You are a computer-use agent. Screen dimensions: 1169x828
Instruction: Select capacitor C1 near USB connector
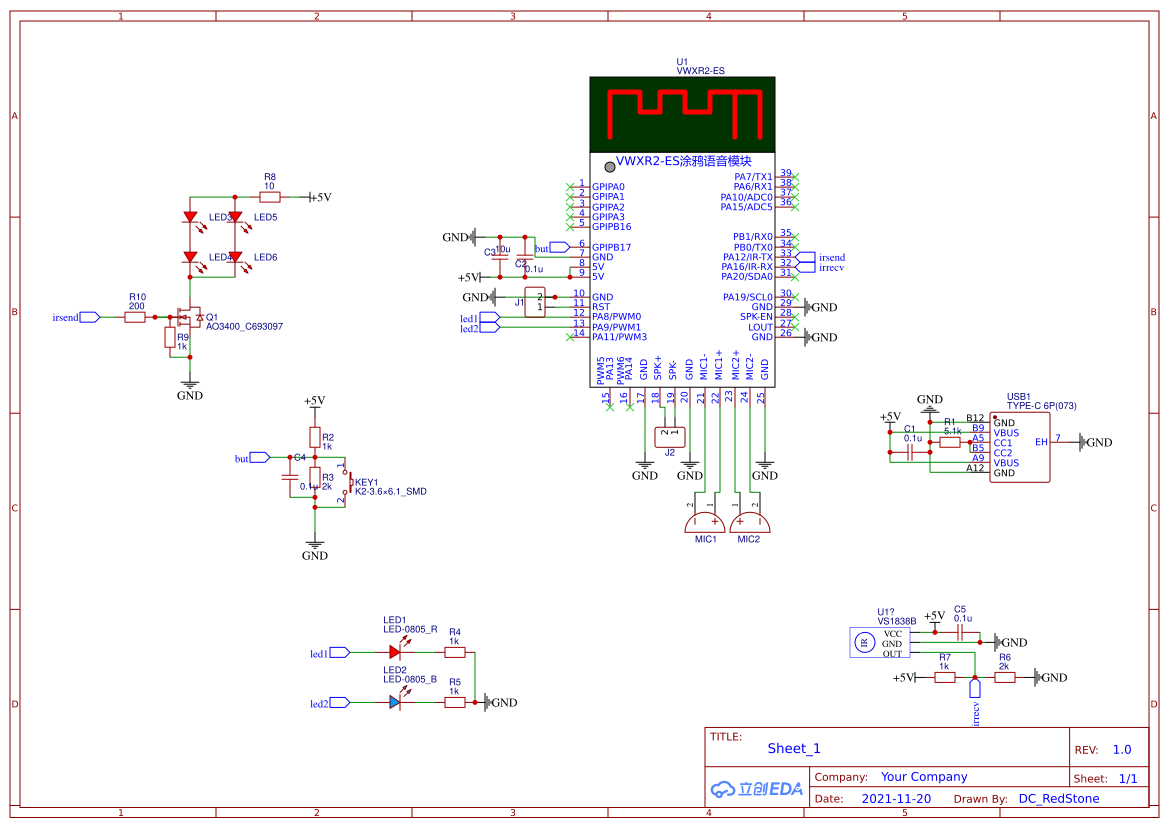tap(910, 452)
